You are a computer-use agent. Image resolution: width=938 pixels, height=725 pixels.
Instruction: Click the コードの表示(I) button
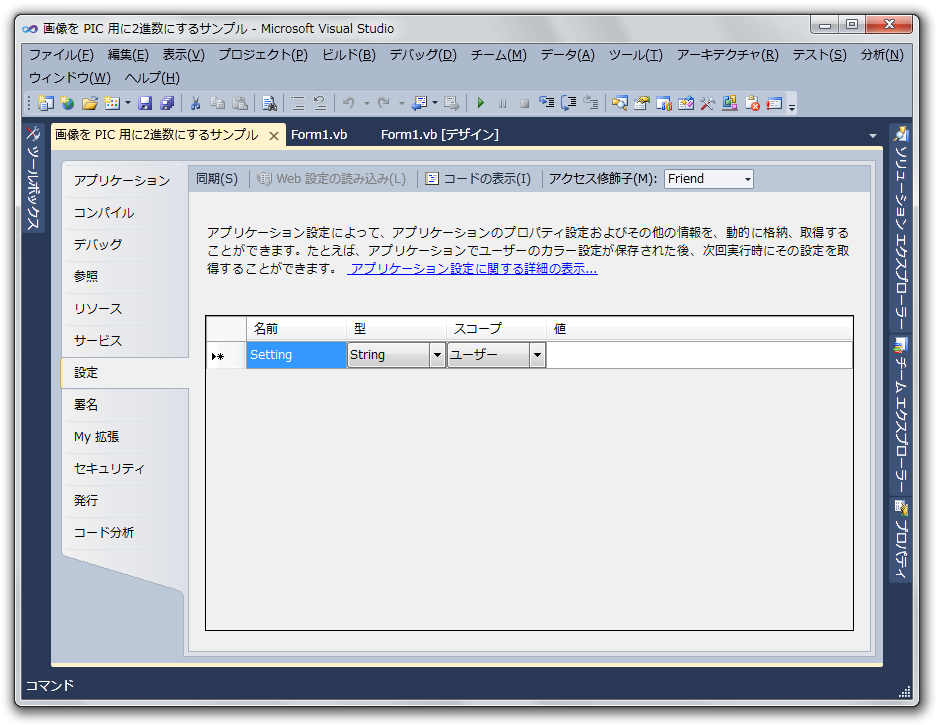coord(479,179)
